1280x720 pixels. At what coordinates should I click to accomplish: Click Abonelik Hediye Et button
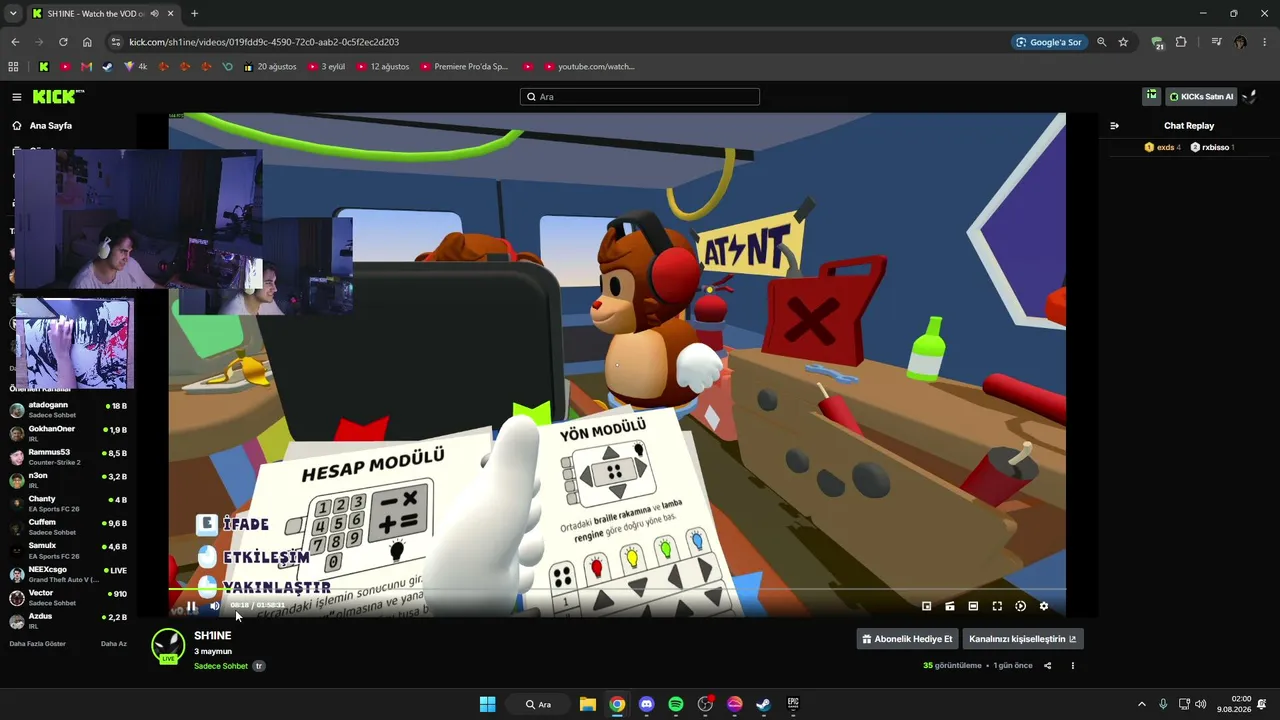[907, 639]
